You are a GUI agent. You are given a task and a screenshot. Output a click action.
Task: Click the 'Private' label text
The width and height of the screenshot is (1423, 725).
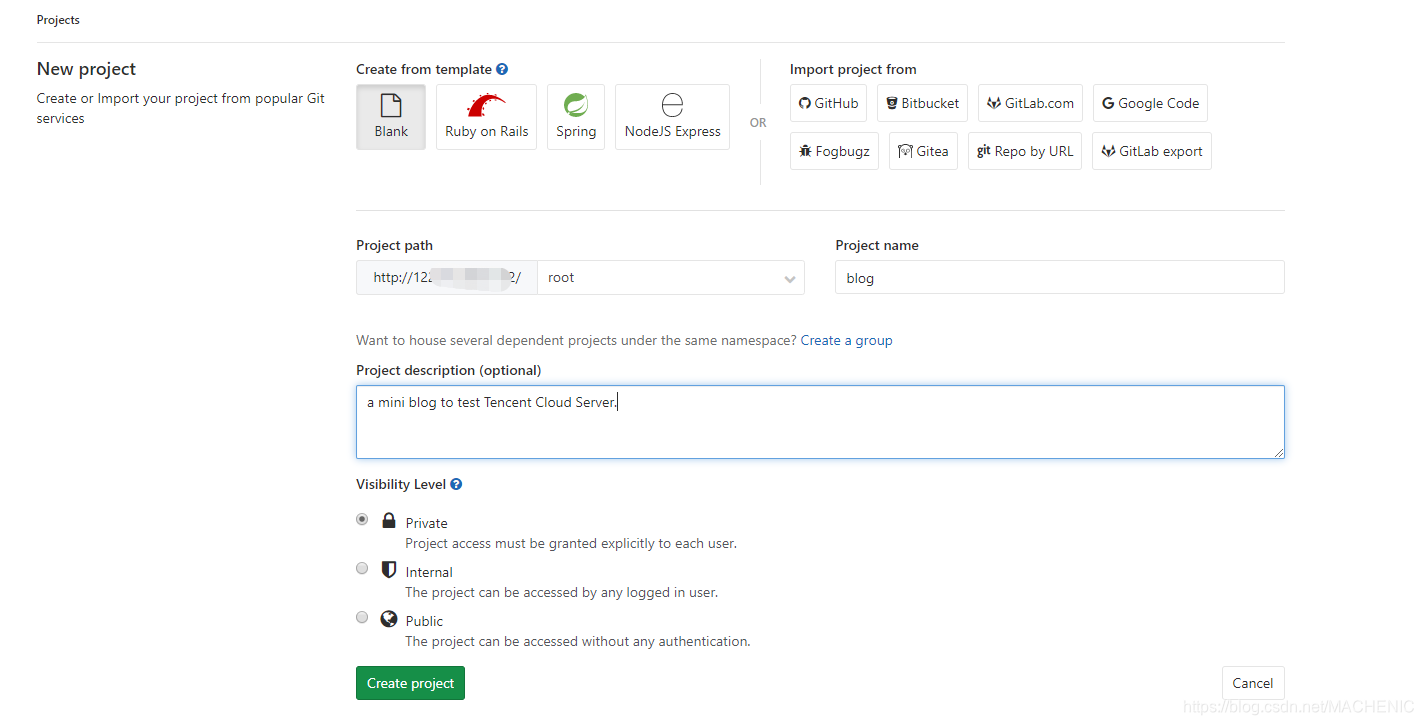(427, 523)
